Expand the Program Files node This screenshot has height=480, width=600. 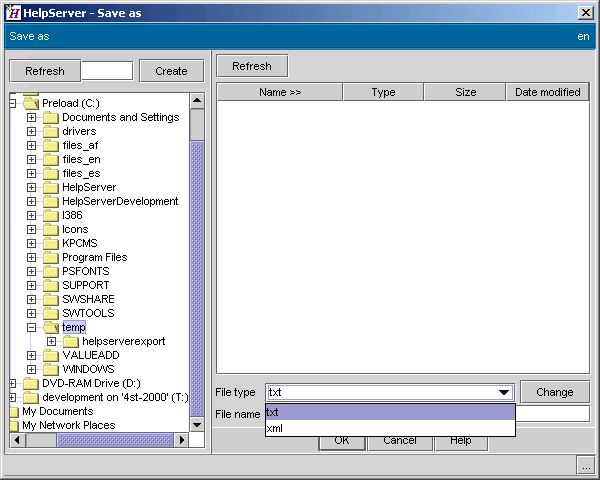(x=31, y=258)
